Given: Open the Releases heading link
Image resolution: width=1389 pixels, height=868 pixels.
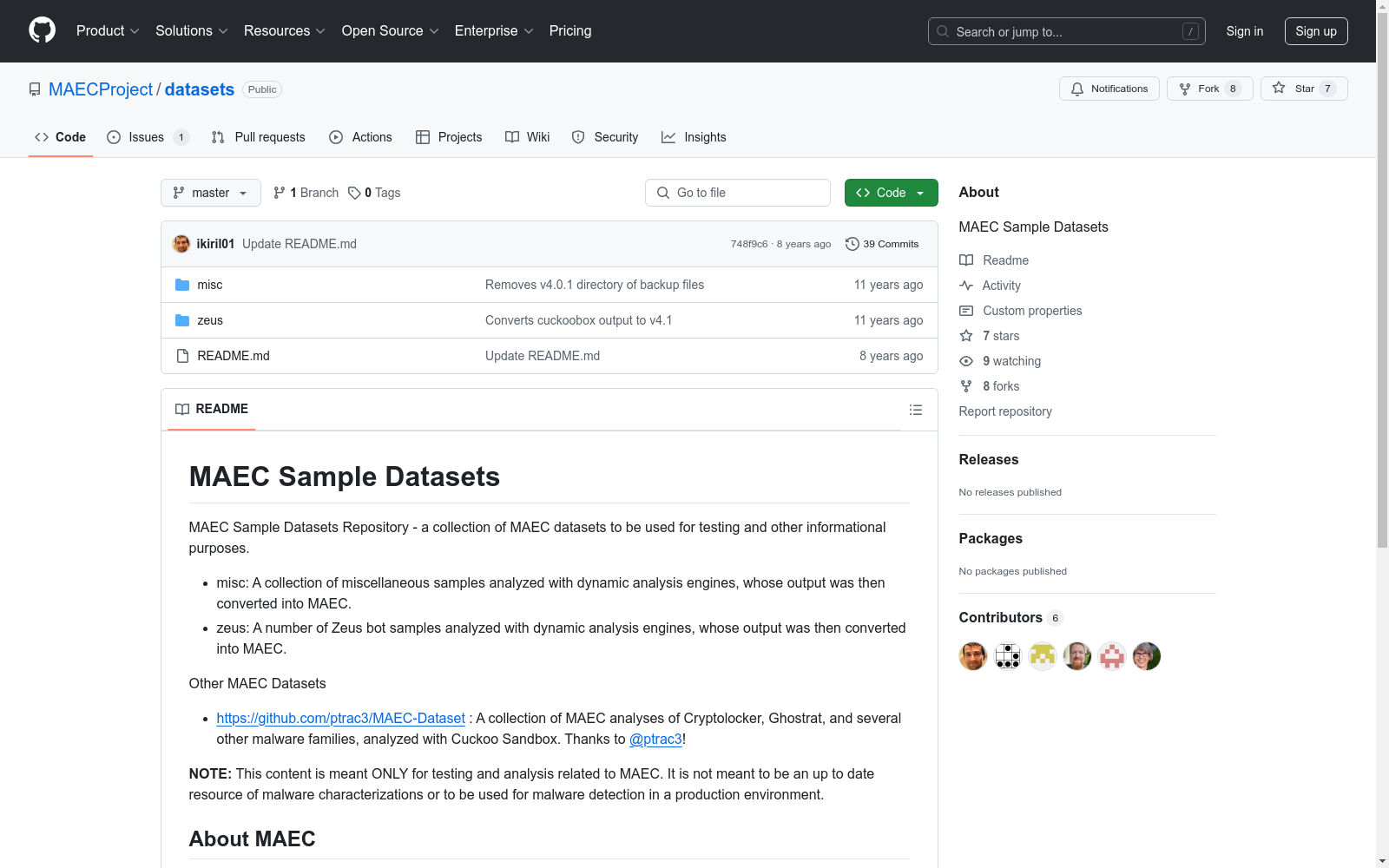Looking at the screenshot, I should coord(989,460).
